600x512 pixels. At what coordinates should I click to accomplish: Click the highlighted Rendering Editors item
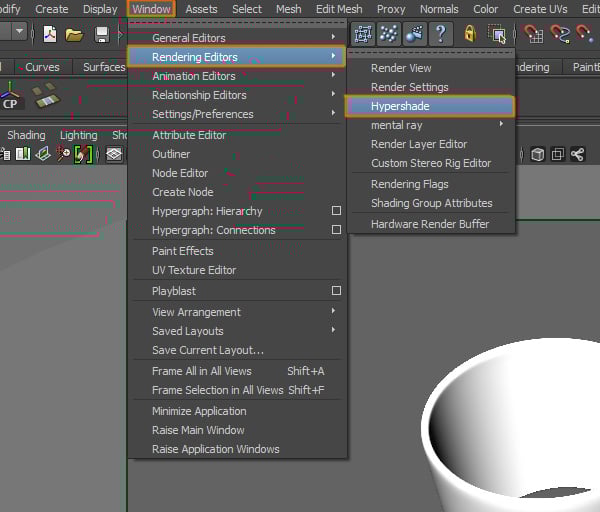(237, 57)
